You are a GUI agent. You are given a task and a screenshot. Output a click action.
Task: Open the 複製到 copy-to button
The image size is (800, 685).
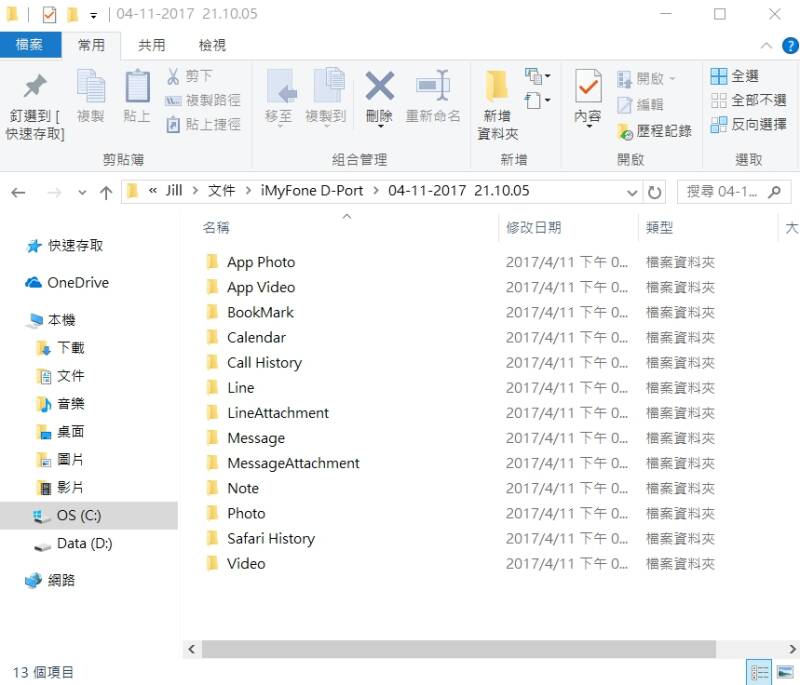[x=326, y=95]
